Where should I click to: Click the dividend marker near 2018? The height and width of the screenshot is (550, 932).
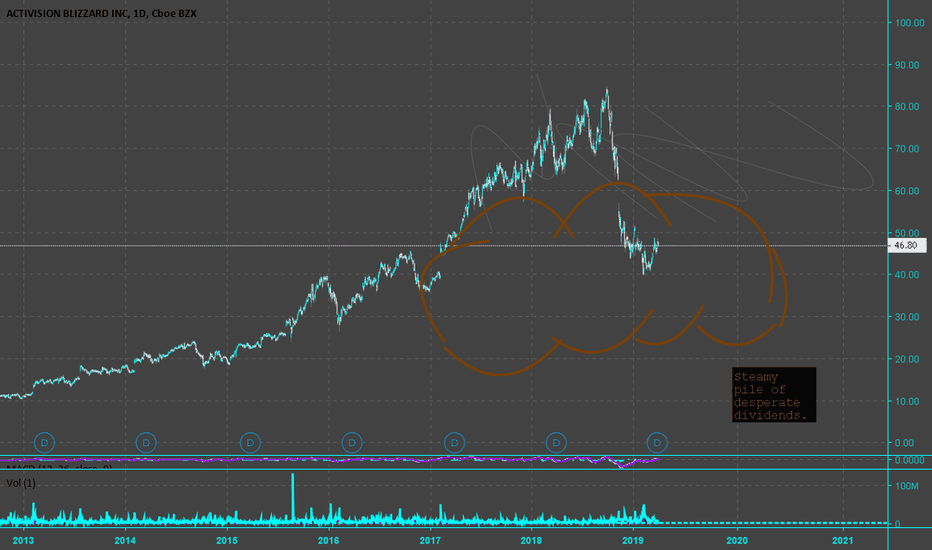pos(556,442)
